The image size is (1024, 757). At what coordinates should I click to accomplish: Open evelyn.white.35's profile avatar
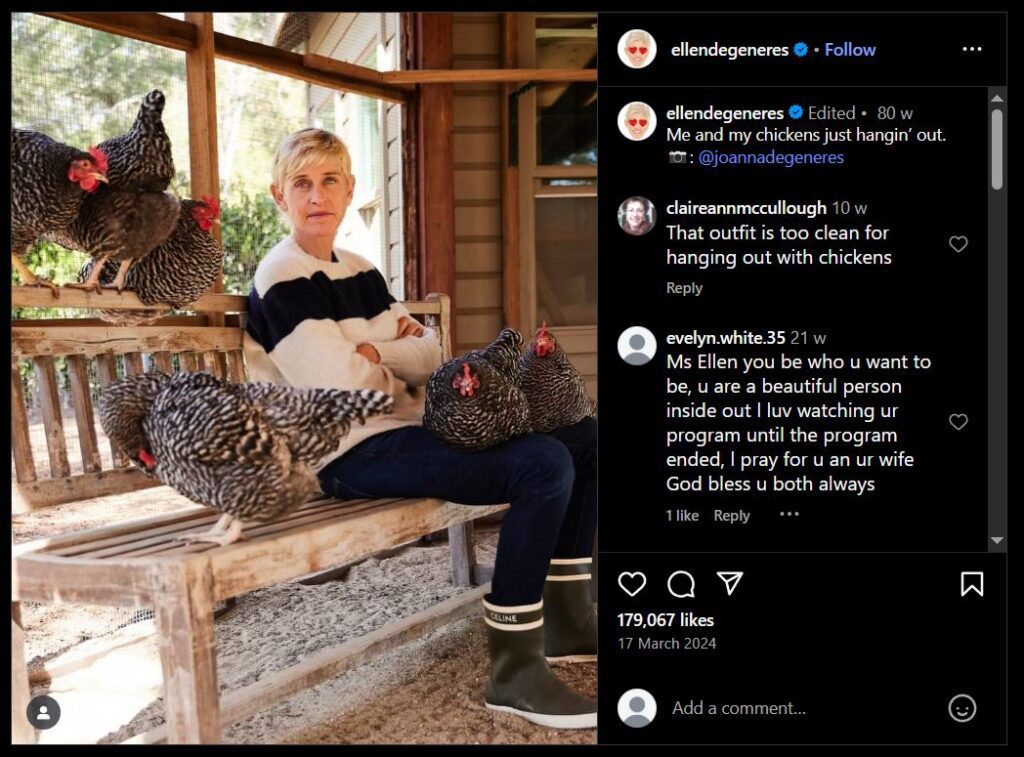tap(637, 346)
